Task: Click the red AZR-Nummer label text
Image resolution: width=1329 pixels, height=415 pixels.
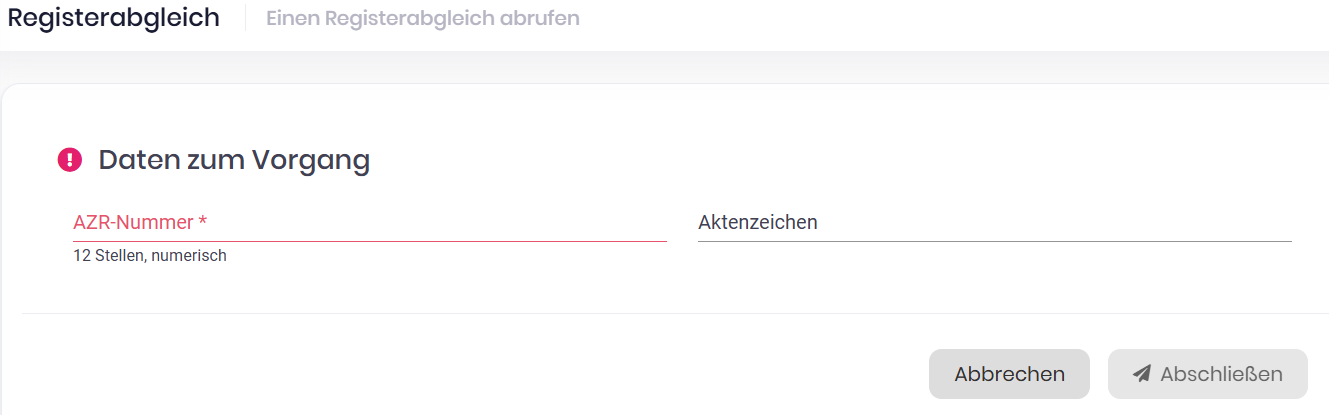Action: click(133, 222)
